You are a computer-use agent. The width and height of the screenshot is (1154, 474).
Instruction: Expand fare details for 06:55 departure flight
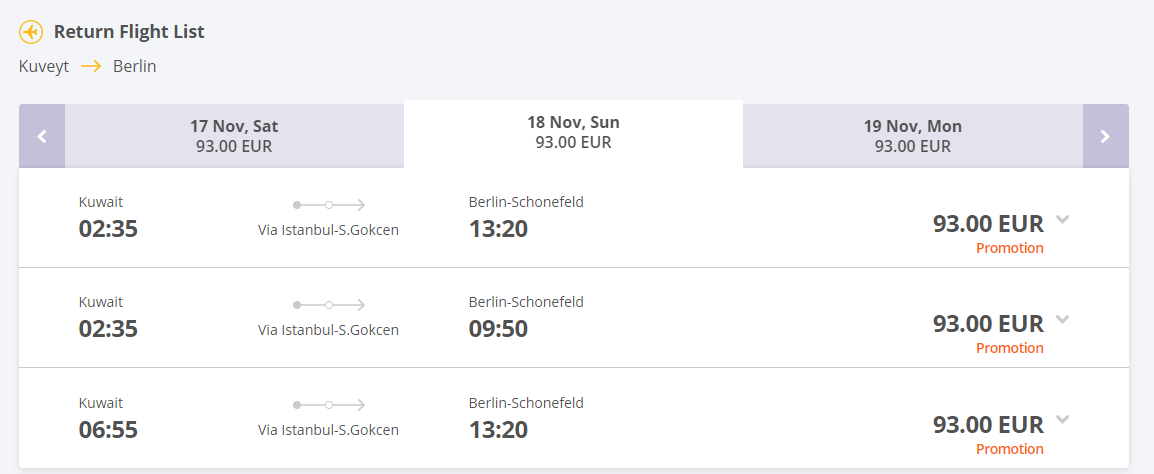[x=1062, y=420]
